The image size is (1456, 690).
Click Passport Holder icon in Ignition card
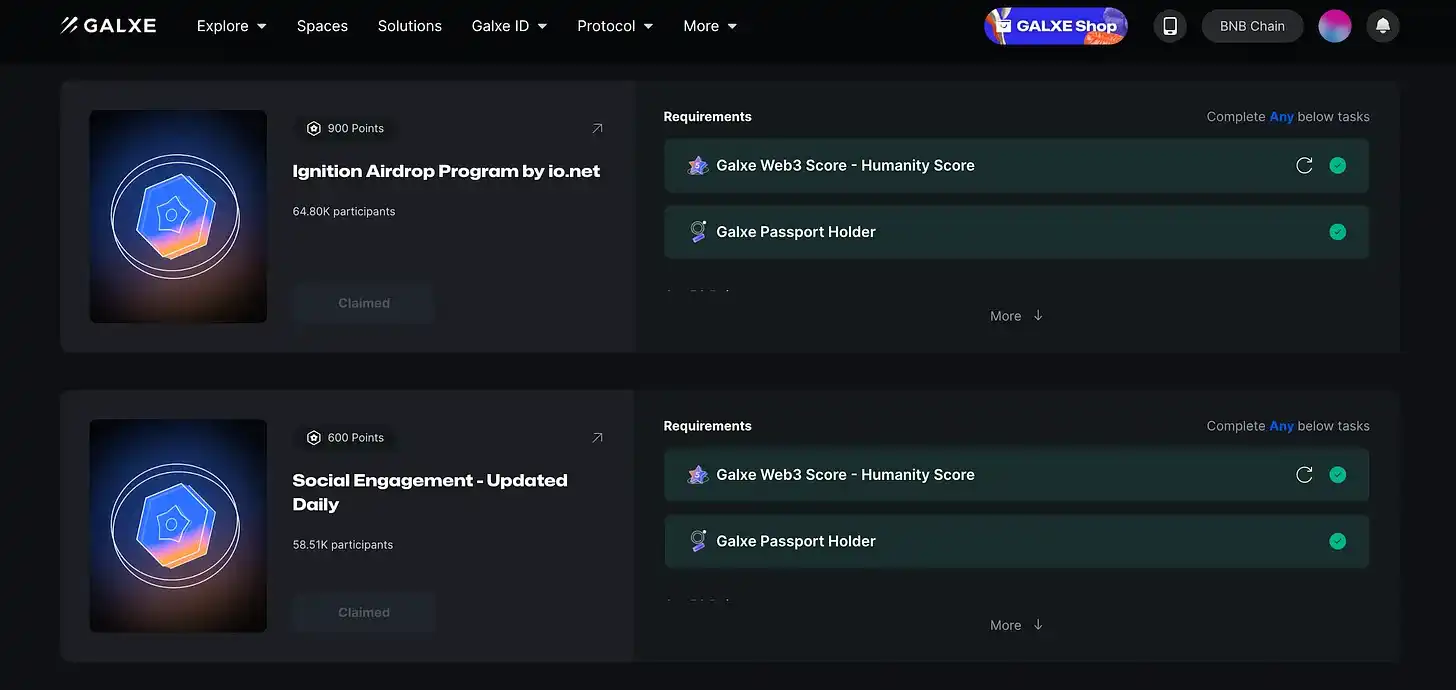point(698,232)
